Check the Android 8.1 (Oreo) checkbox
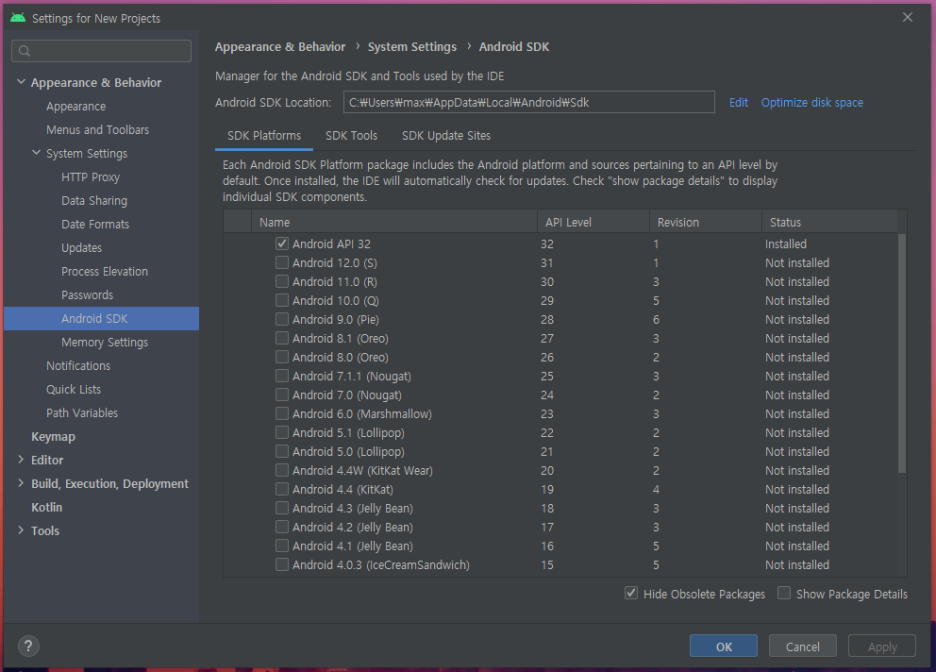Viewport: 936px width, 672px height. click(282, 338)
